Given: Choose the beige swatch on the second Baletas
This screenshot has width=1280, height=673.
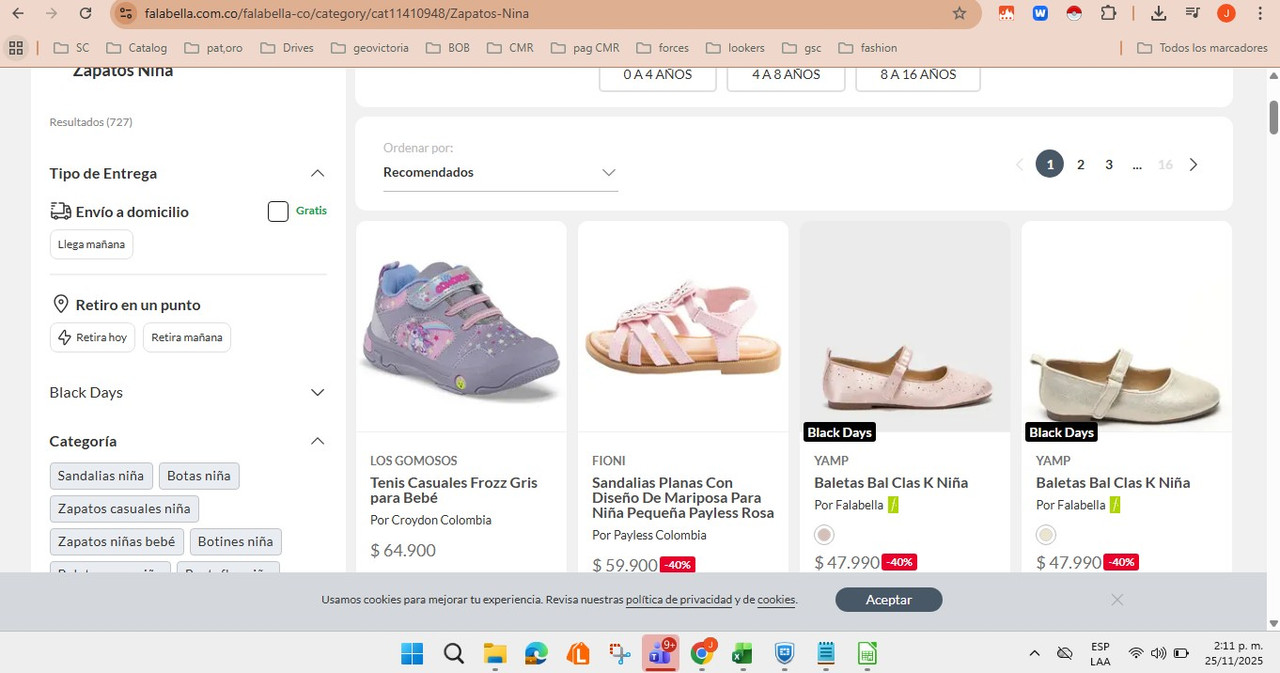Looking at the screenshot, I should (1046, 535).
